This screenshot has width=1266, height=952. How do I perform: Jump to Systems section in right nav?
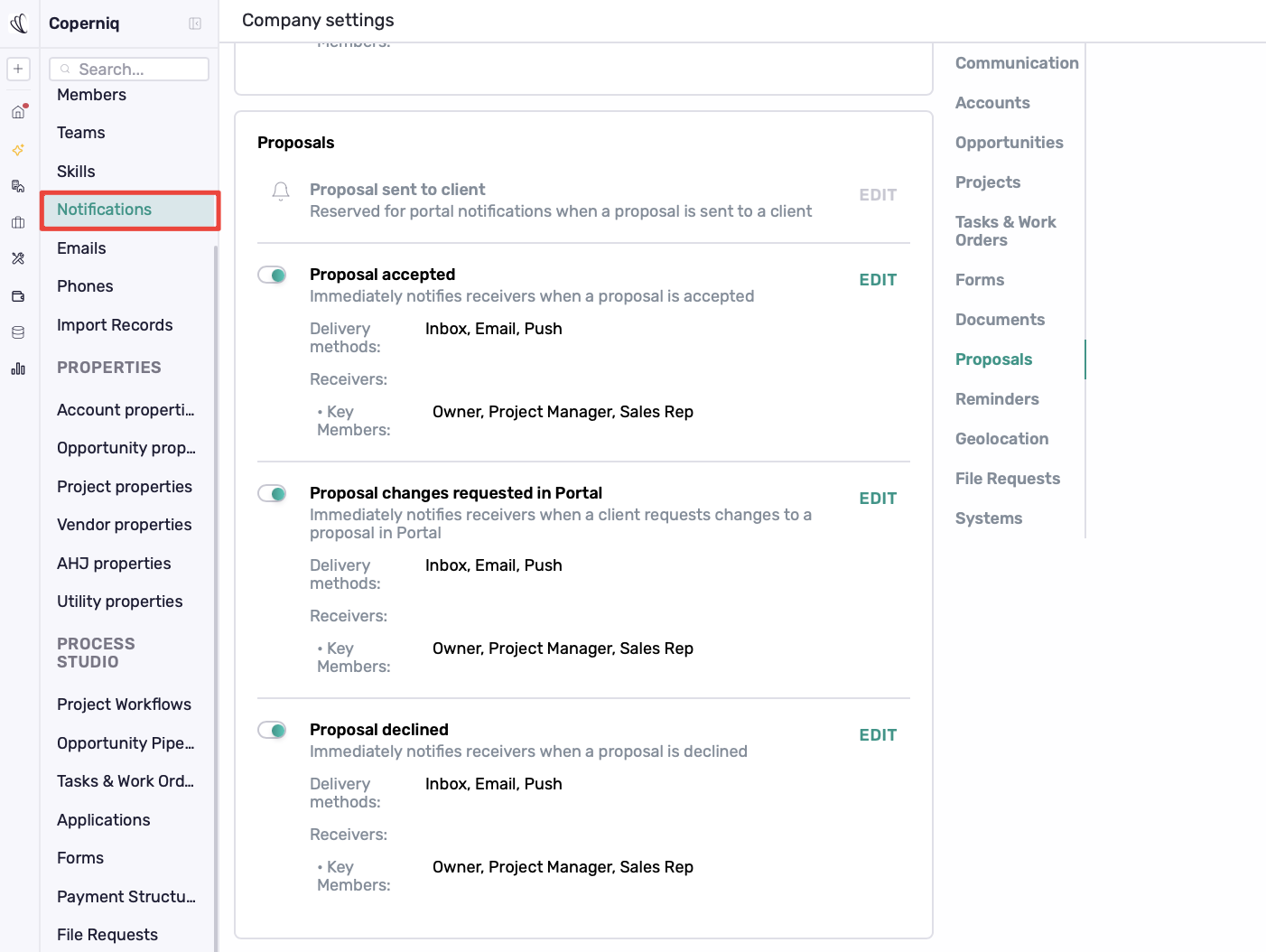pyautogui.click(x=989, y=518)
